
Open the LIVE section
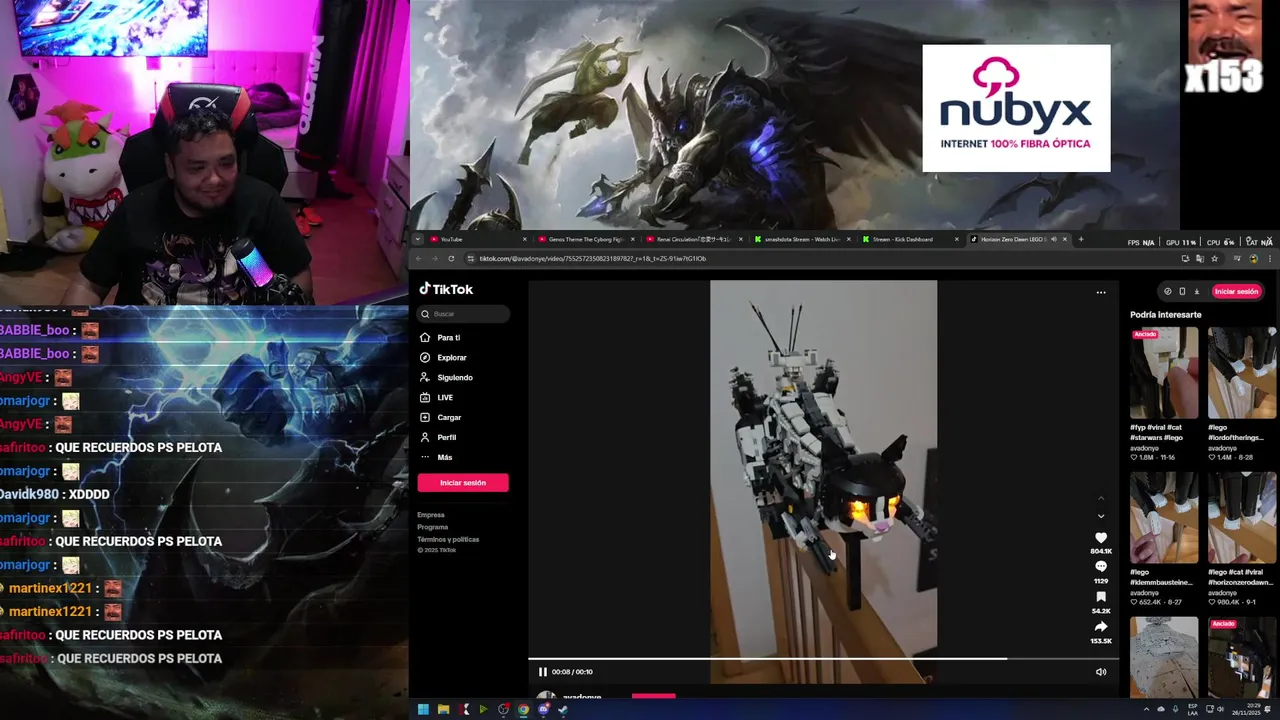click(x=444, y=398)
